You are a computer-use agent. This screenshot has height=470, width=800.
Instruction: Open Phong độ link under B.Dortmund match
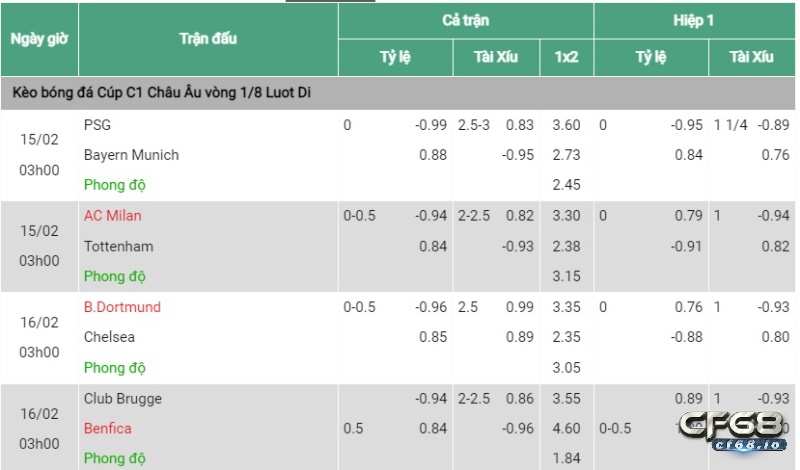pos(115,367)
